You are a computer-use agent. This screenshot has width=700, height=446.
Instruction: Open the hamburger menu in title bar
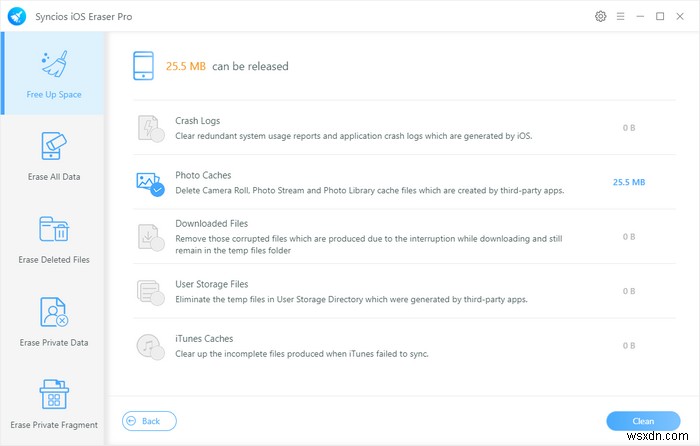coord(621,17)
